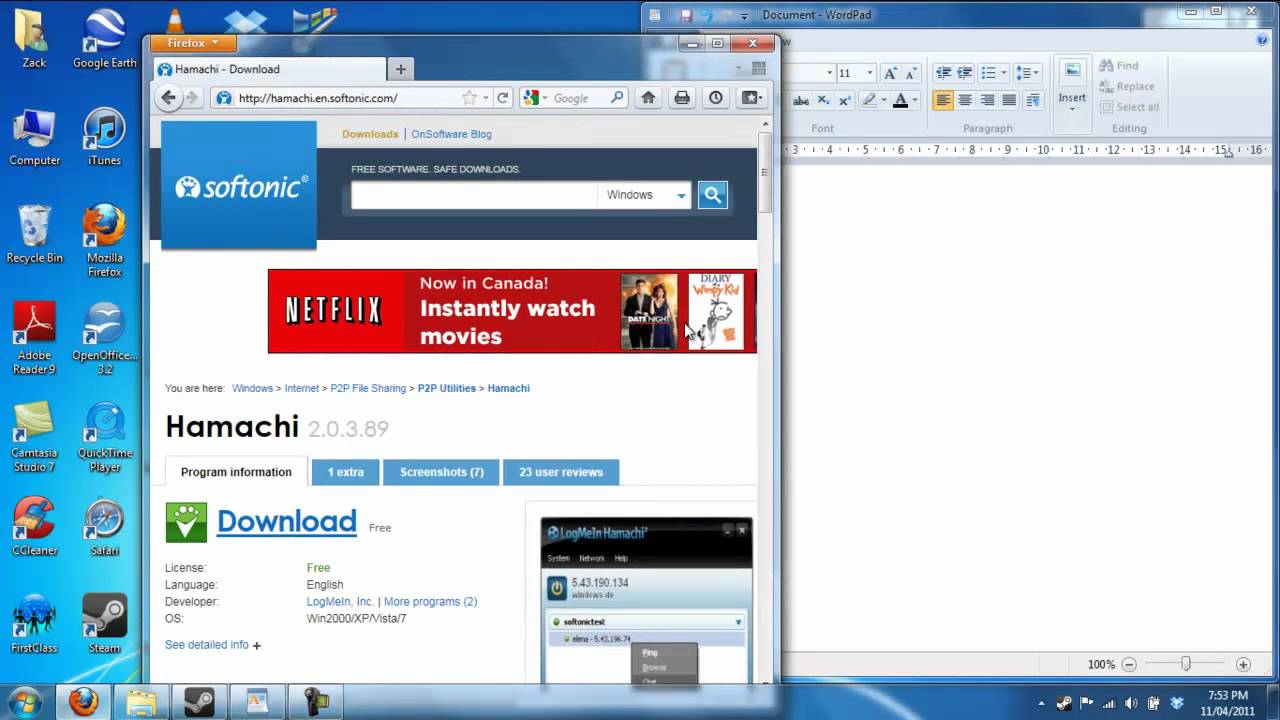Print the page using Firefox printer icon
The image size is (1280, 720).
[x=682, y=98]
